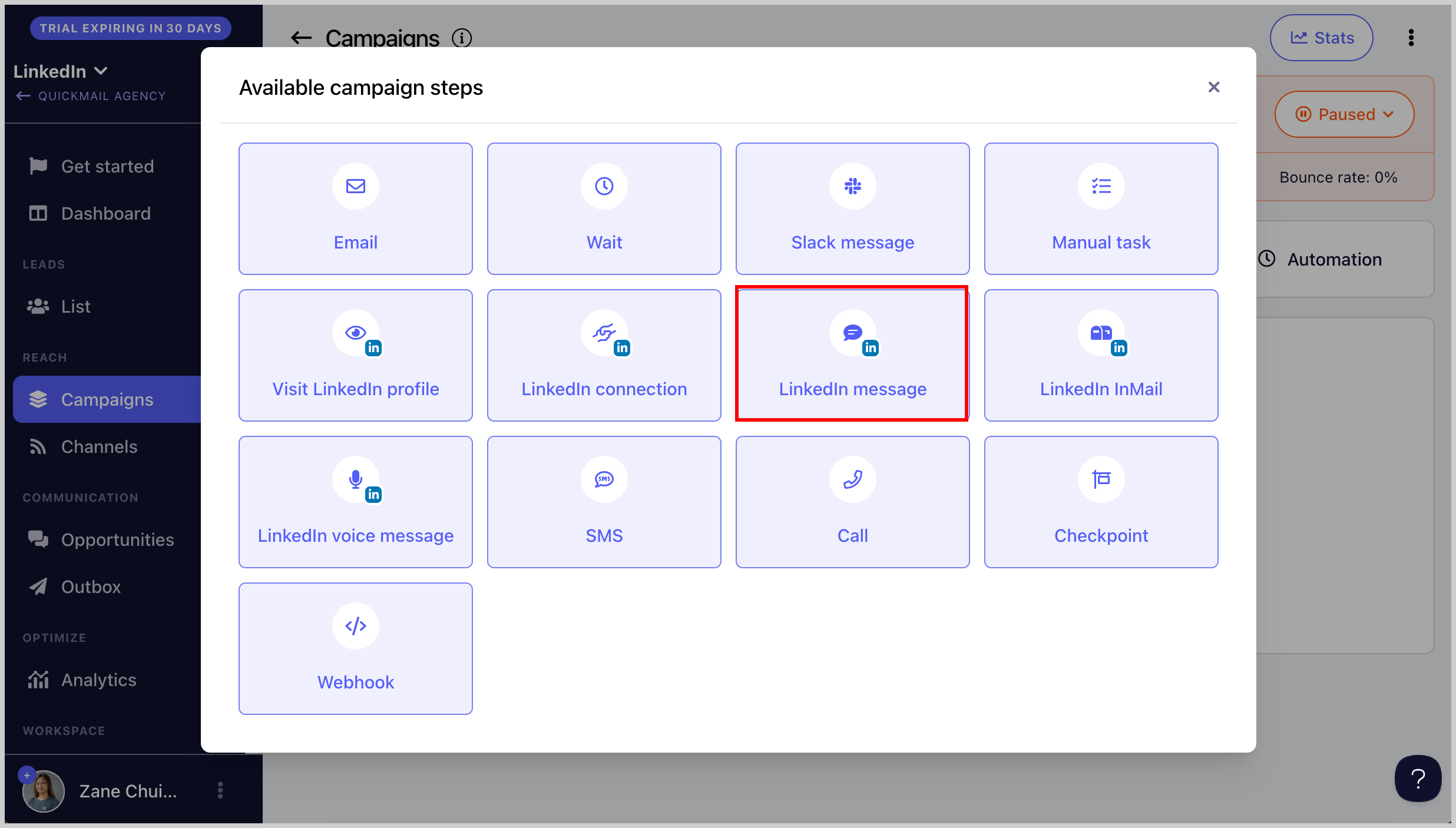
Task: Expand the LinkedIn workspace dropdown
Action: [61, 71]
